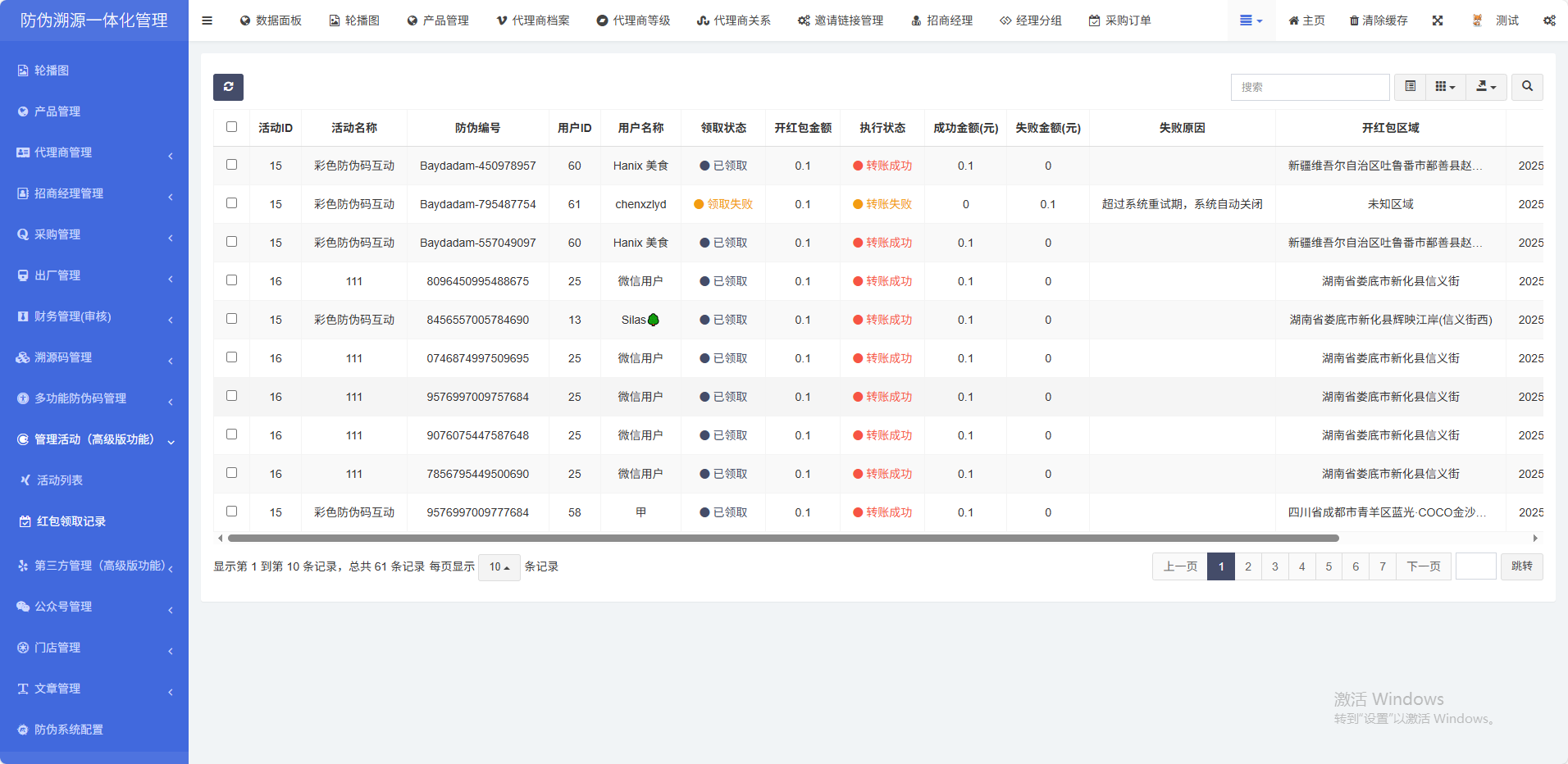Focus the 搜索 search input field
1568x764 pixels.
1310,87
